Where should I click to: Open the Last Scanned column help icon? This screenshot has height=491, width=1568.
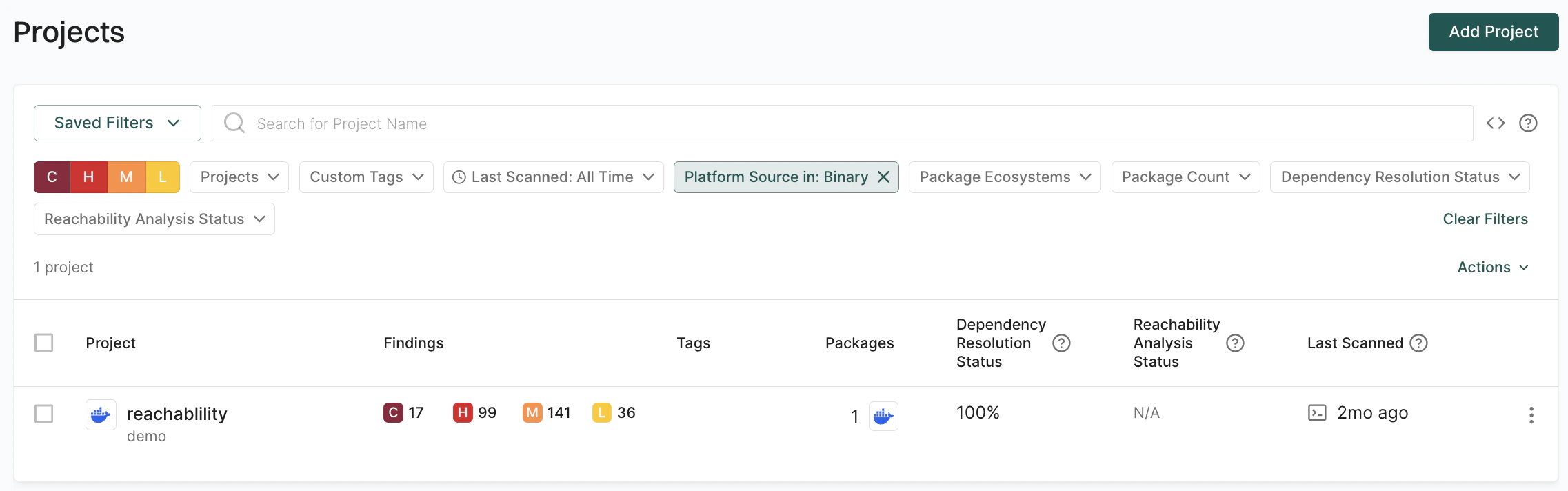1418,343
